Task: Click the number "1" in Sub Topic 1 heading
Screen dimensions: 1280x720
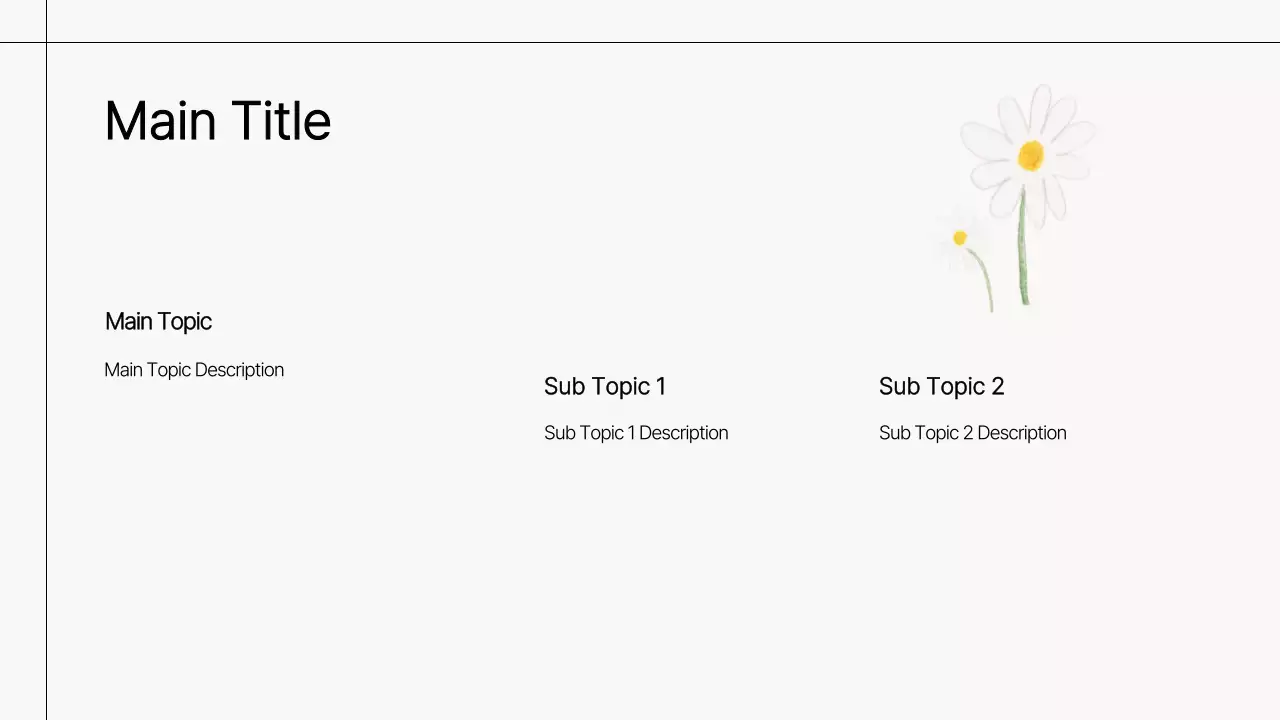Action: tap(660, 386)
